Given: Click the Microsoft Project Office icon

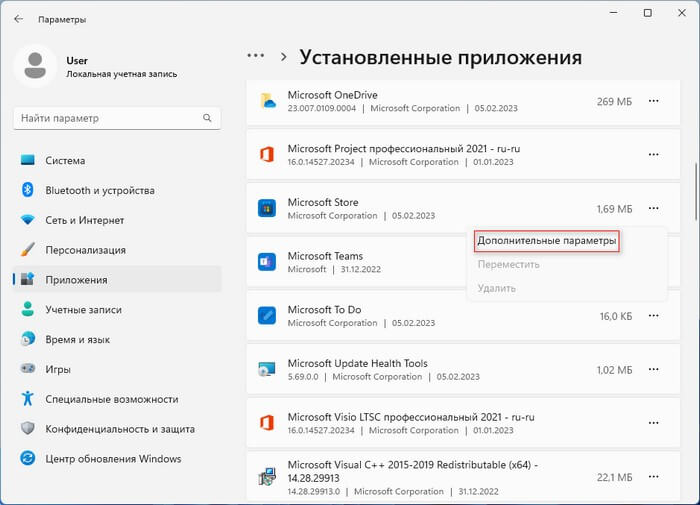Looking at the screenshot, I should (267, 155).
